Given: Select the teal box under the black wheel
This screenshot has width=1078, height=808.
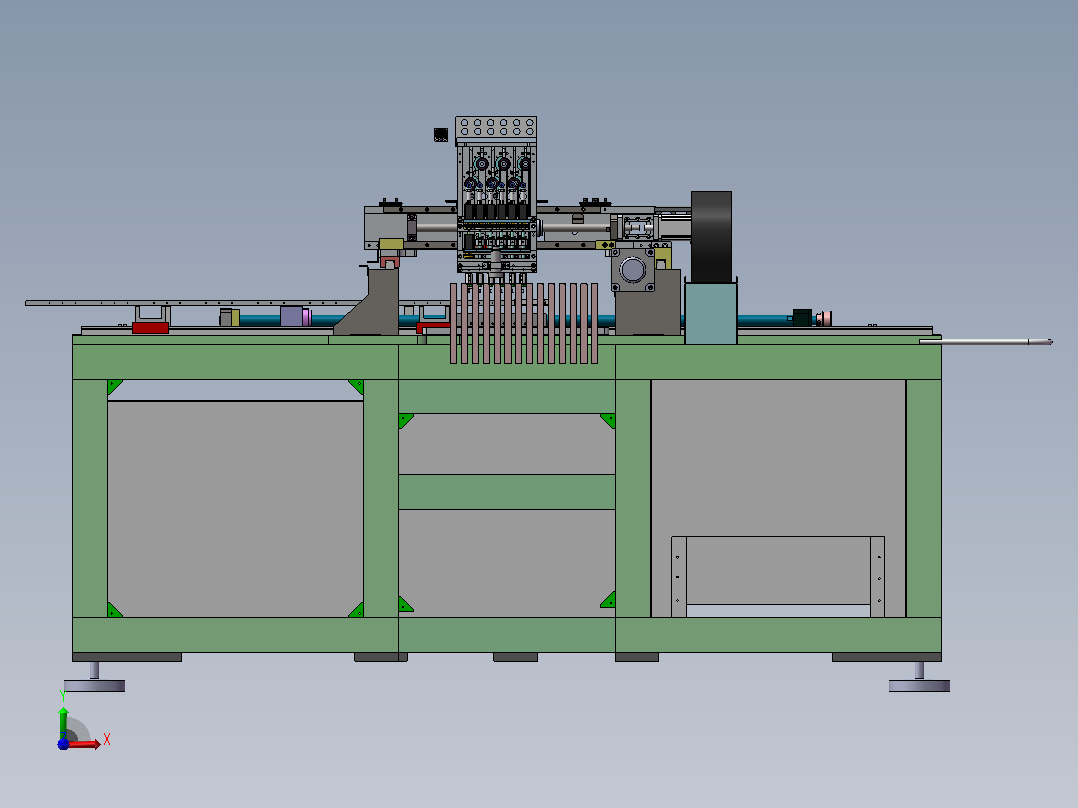Looking at the screenshot, I should tap(711, 314).
